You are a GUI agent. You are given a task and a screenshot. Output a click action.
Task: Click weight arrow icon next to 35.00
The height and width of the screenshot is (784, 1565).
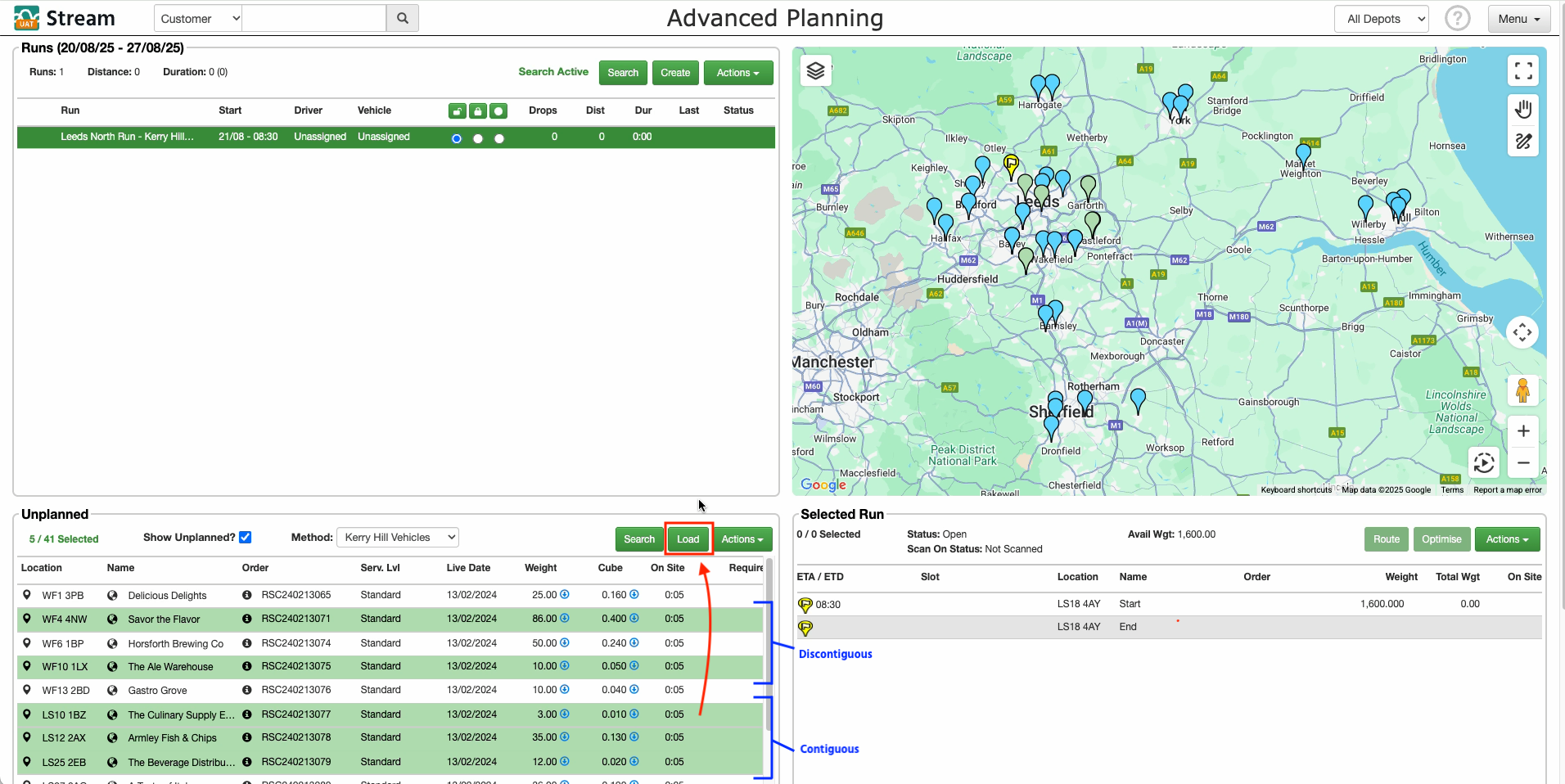point(564,737)
